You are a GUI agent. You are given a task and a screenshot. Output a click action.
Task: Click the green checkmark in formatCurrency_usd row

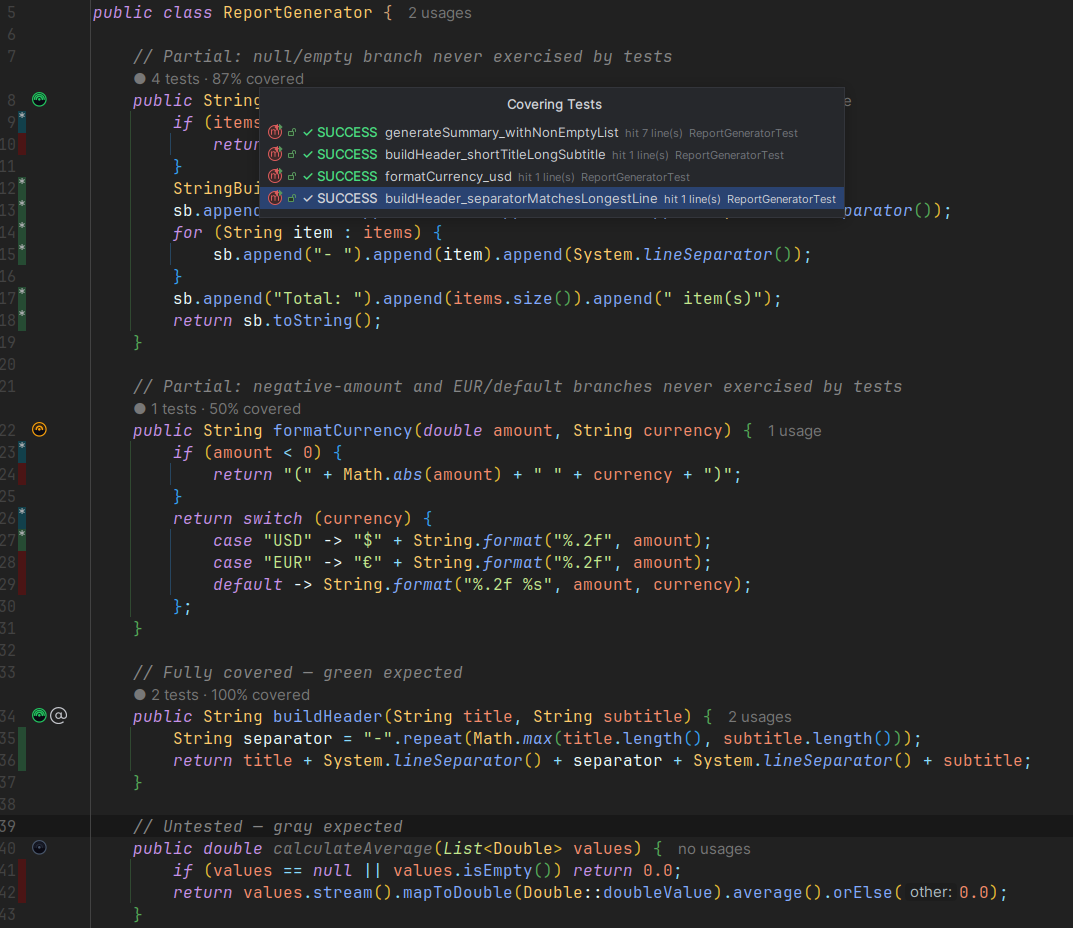(308, 177)
